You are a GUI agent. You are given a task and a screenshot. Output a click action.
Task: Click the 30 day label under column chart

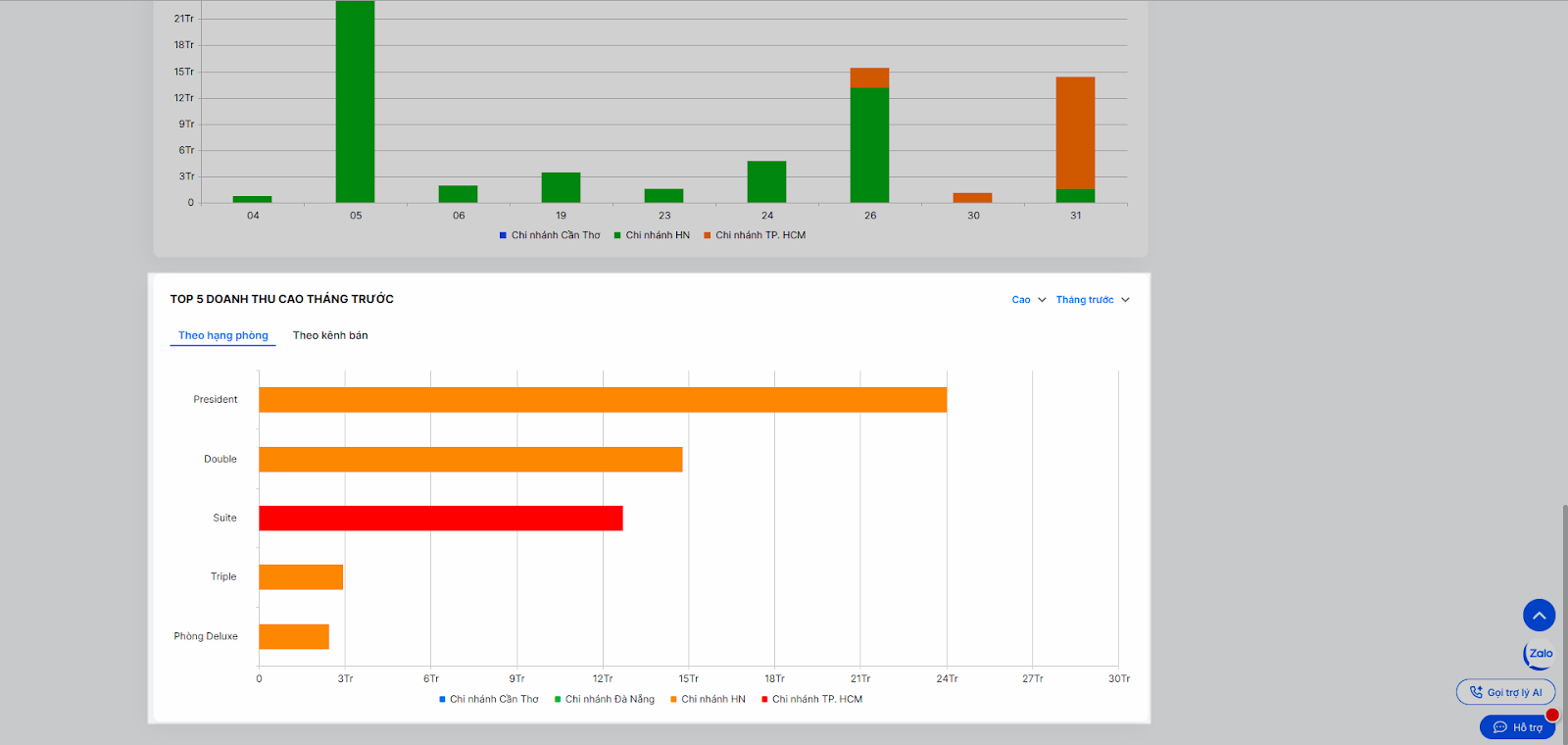pyautogui.click(x=973, y=216)
